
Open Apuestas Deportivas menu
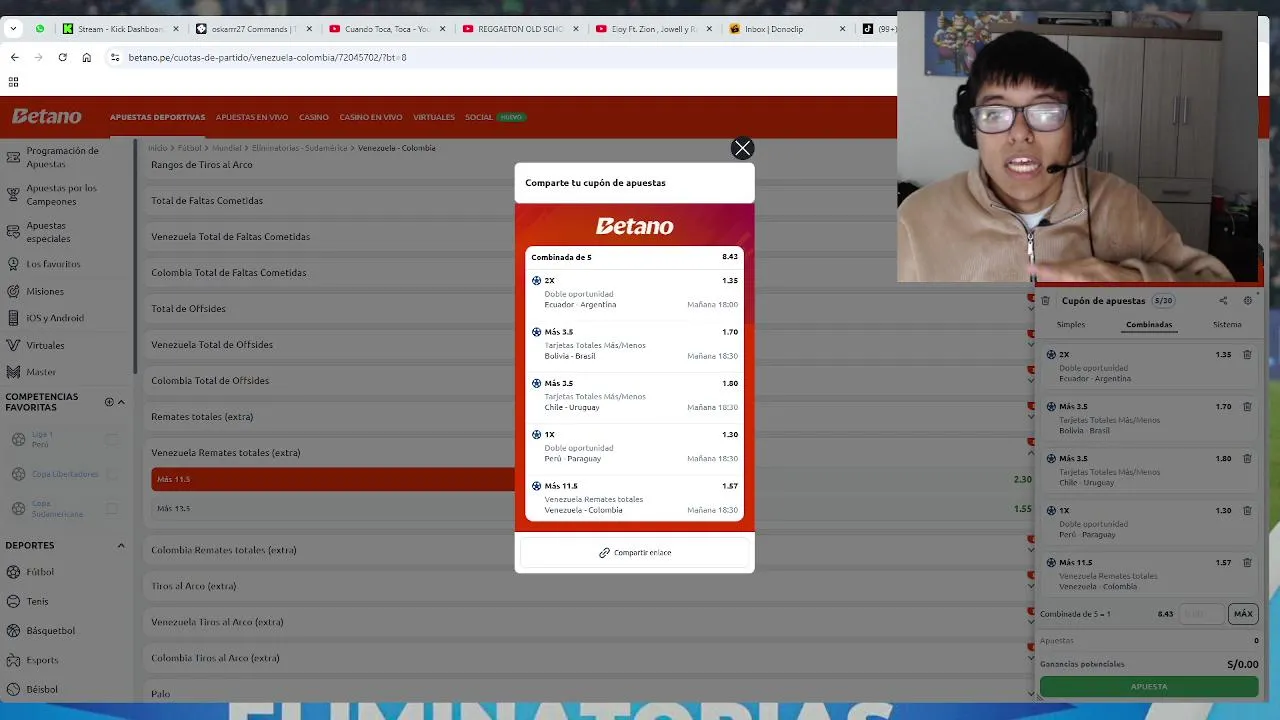(157, 117)
